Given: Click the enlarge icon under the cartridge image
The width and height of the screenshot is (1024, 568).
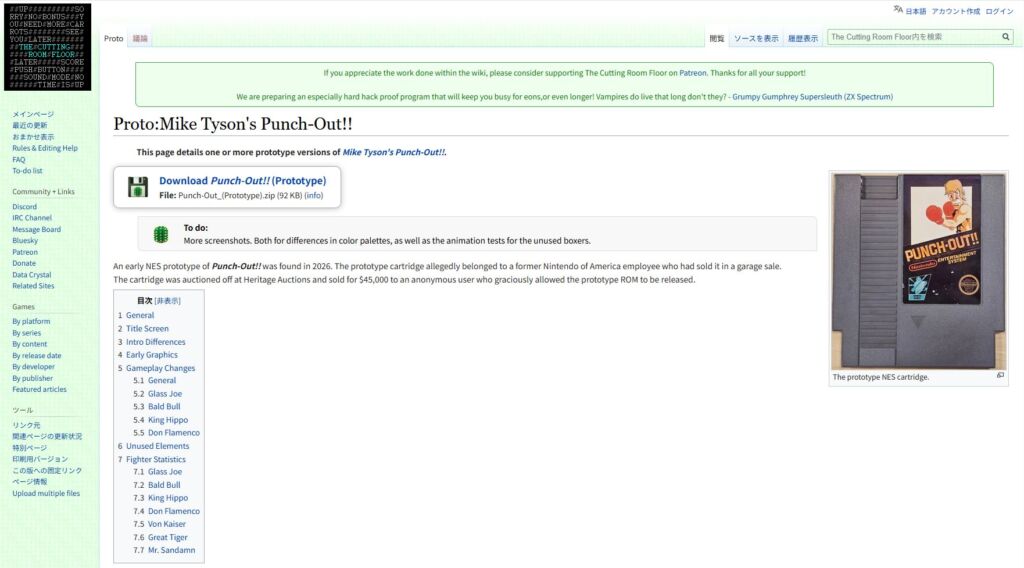Looking at the screenshot, I should pyautogui.click(x=1000, y=376).
